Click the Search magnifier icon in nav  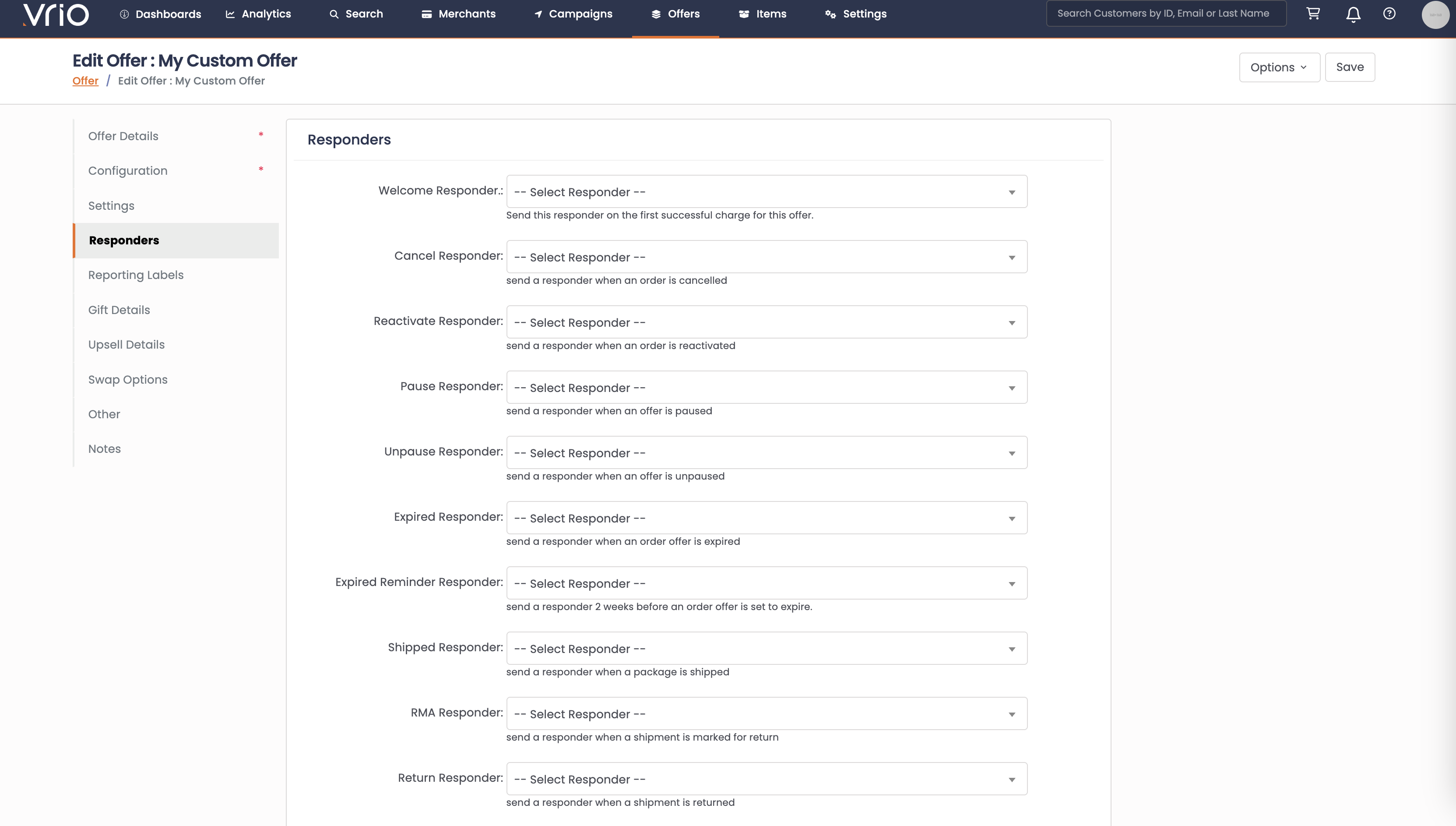coord(334,14)
